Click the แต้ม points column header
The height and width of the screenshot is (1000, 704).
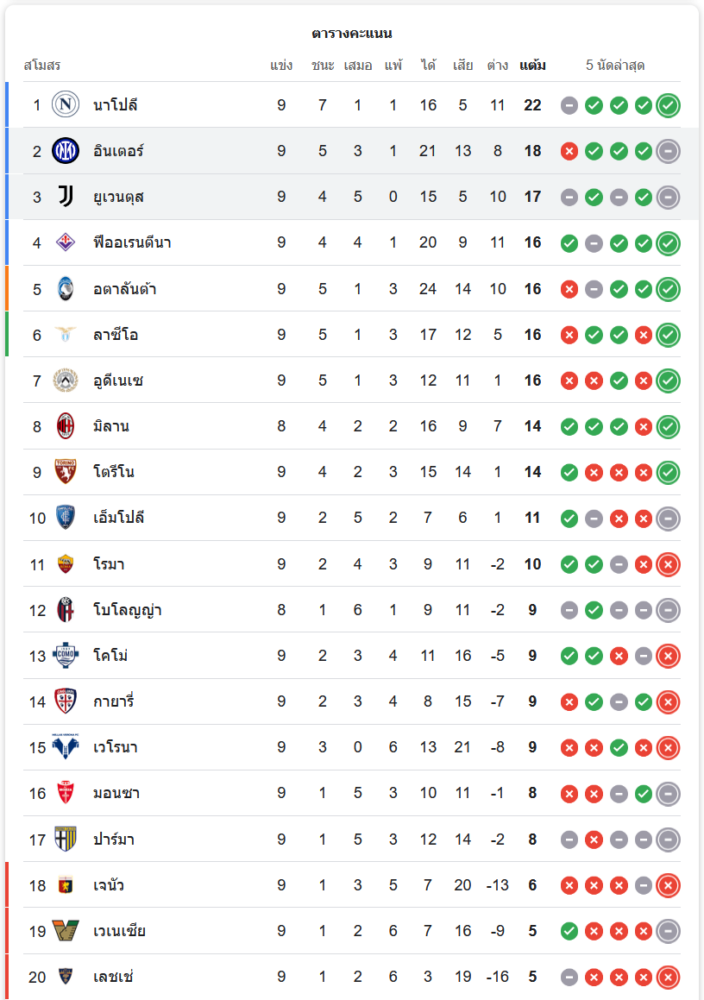pos(532,66)
